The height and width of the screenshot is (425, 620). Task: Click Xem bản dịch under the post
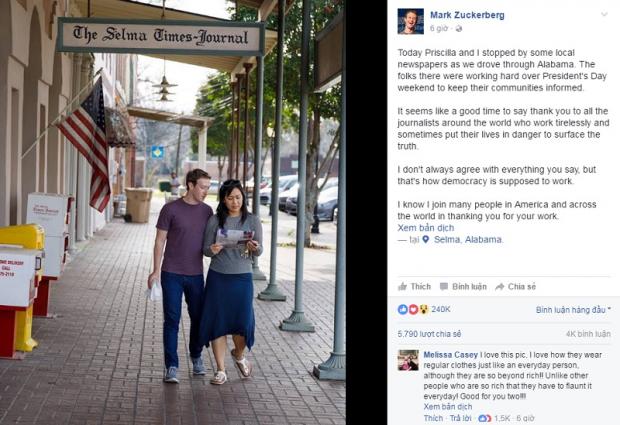click(x=425, y=228)
